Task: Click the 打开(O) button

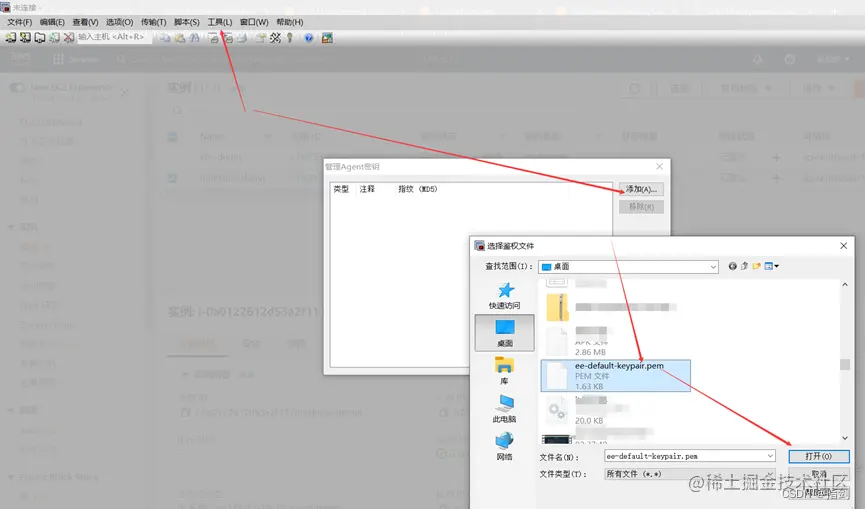Action: pos(819,456)
